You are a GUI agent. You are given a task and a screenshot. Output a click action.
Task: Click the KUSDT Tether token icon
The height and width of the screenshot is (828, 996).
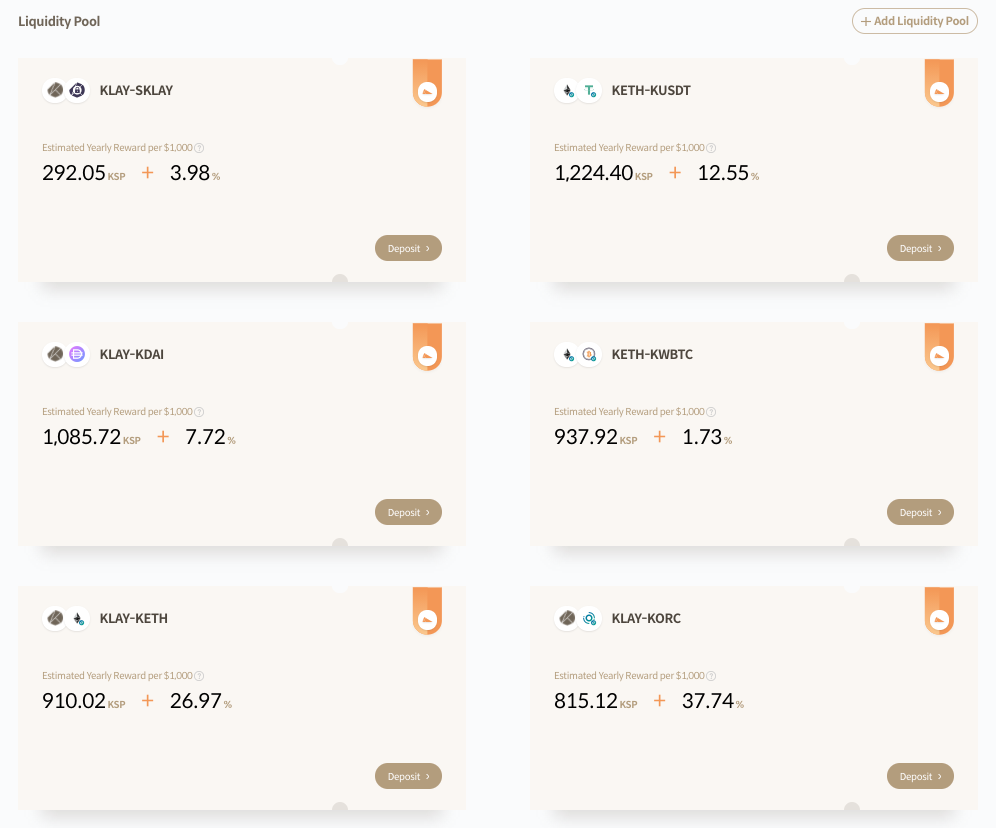589,90
